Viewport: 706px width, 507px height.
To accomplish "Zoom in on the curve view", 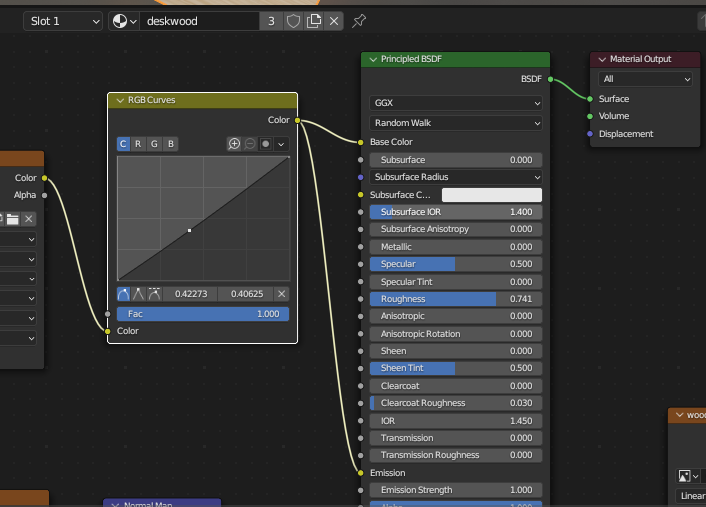I will [234, 144].
